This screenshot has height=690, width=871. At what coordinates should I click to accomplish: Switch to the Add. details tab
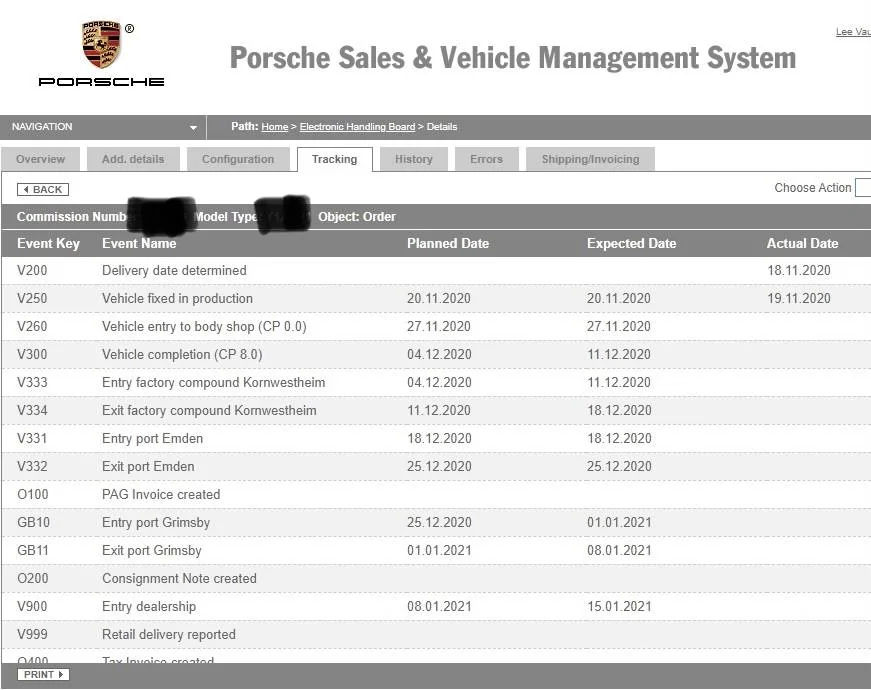[133, 159]
